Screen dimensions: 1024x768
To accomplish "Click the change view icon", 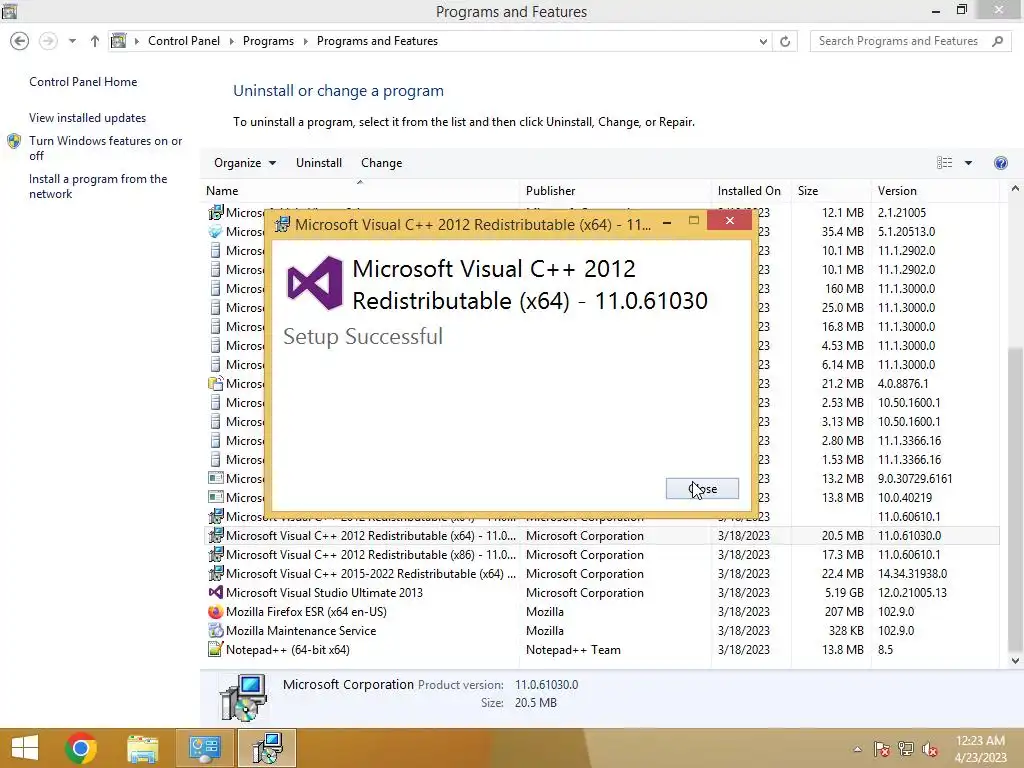I will tap(944, 163).
